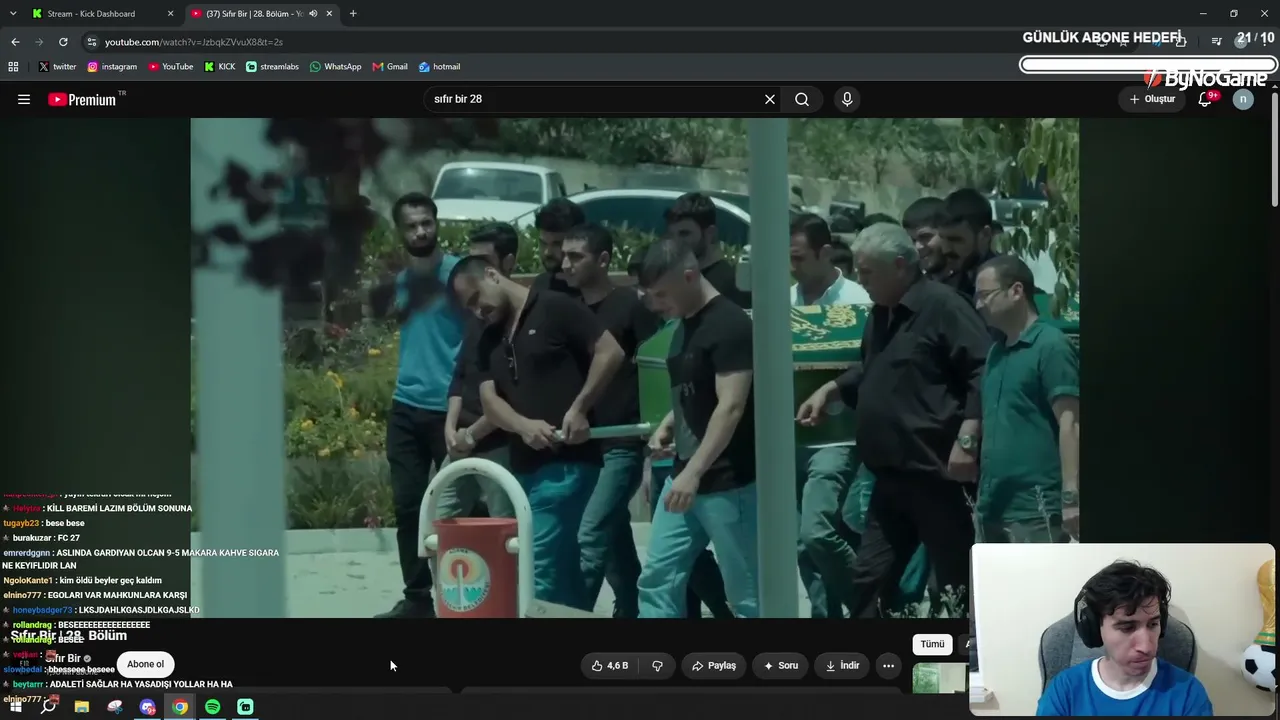Click the page vertical scrollbar
1280x720 pixels.
(1274, 150)
